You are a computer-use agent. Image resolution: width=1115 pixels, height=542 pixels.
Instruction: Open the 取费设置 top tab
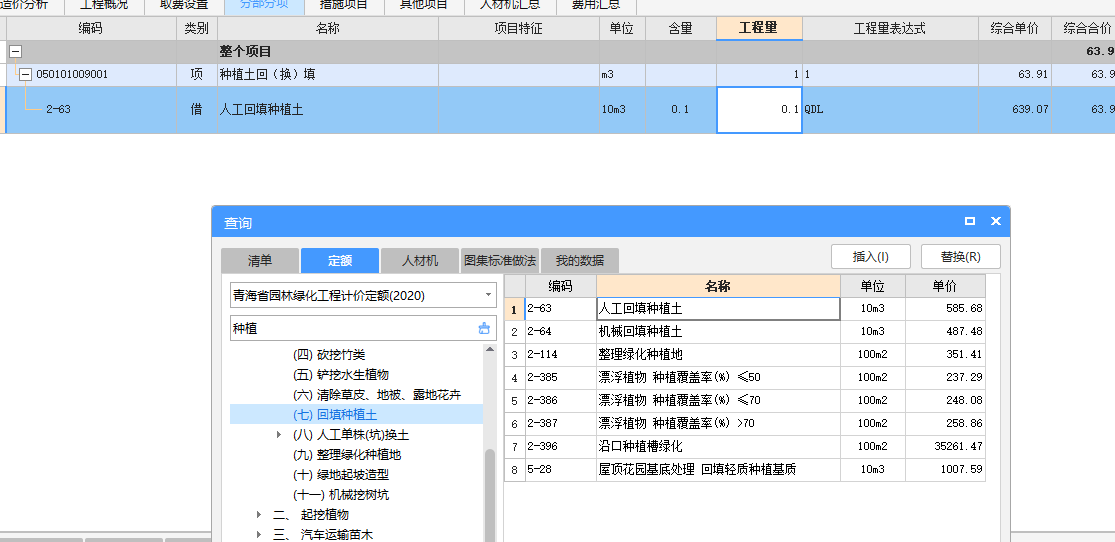184,5
